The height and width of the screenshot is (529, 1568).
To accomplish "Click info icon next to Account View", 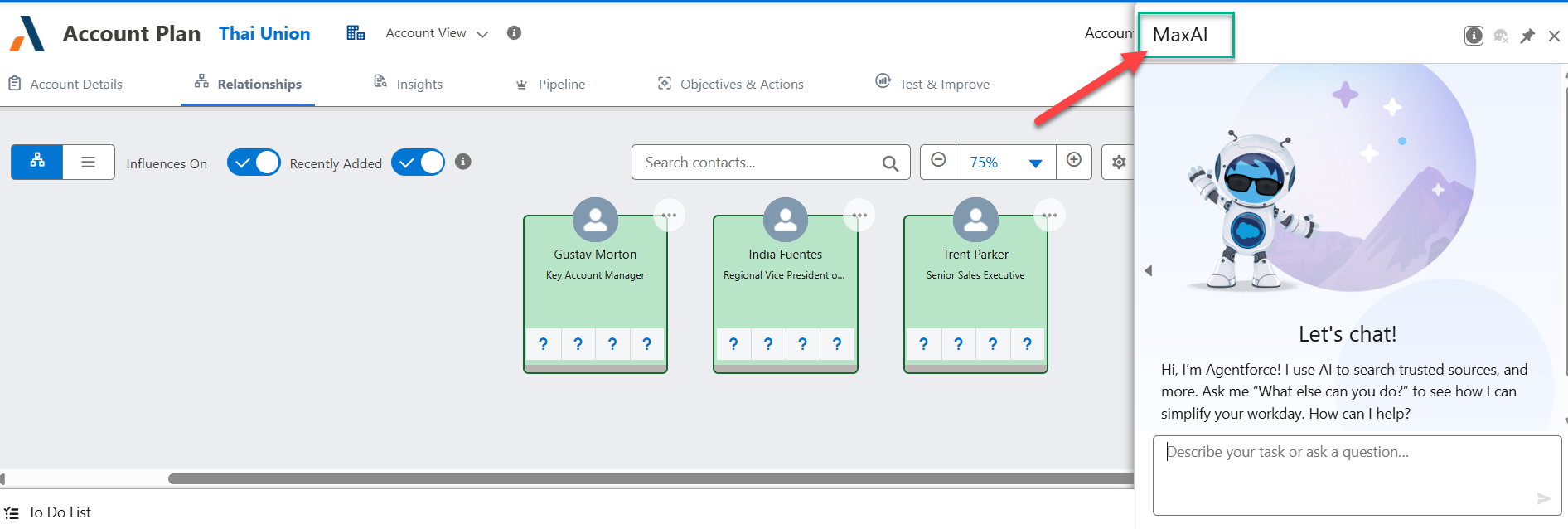I will (514, 33).
